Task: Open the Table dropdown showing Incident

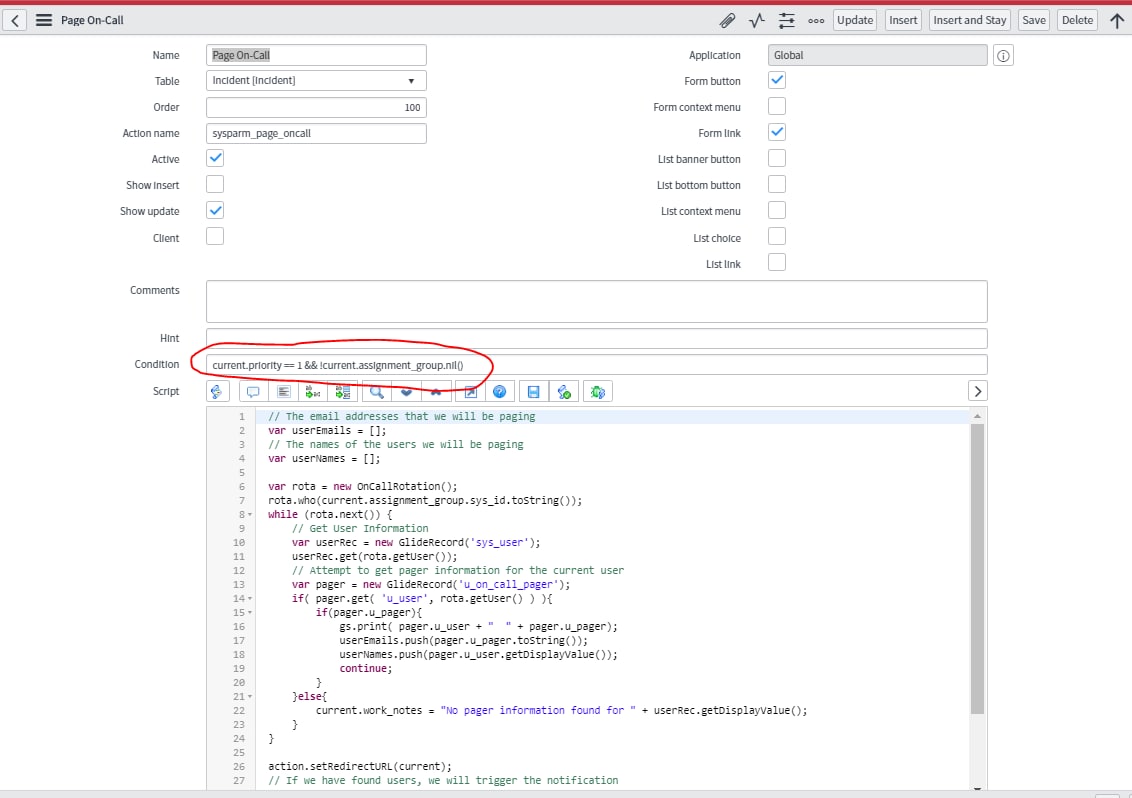Action: [316, 80]
